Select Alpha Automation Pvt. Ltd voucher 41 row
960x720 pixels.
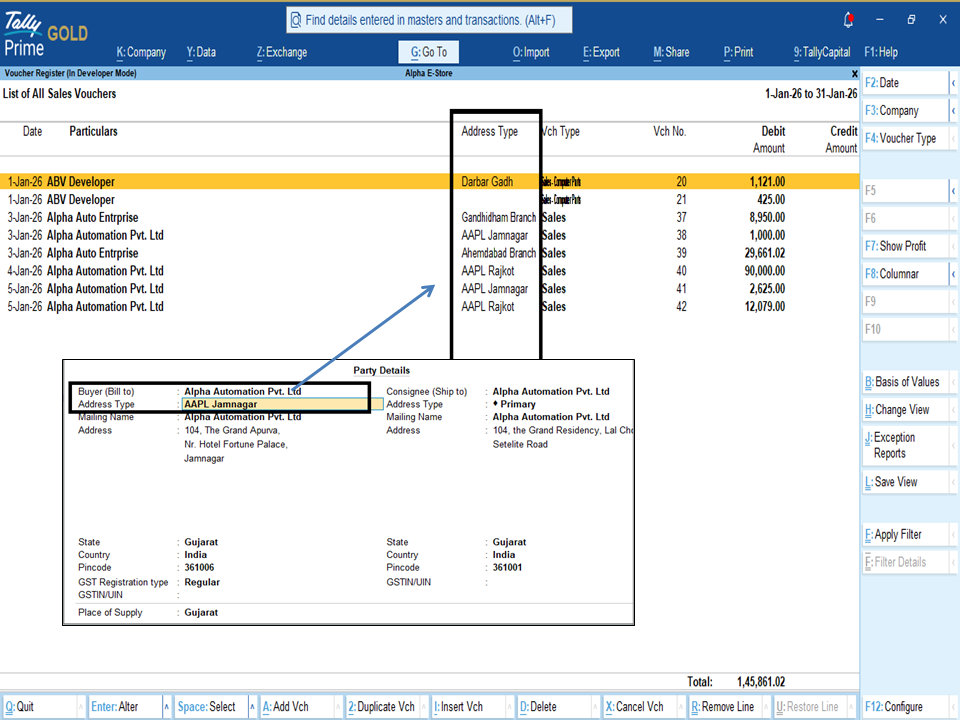pos(429,288)
